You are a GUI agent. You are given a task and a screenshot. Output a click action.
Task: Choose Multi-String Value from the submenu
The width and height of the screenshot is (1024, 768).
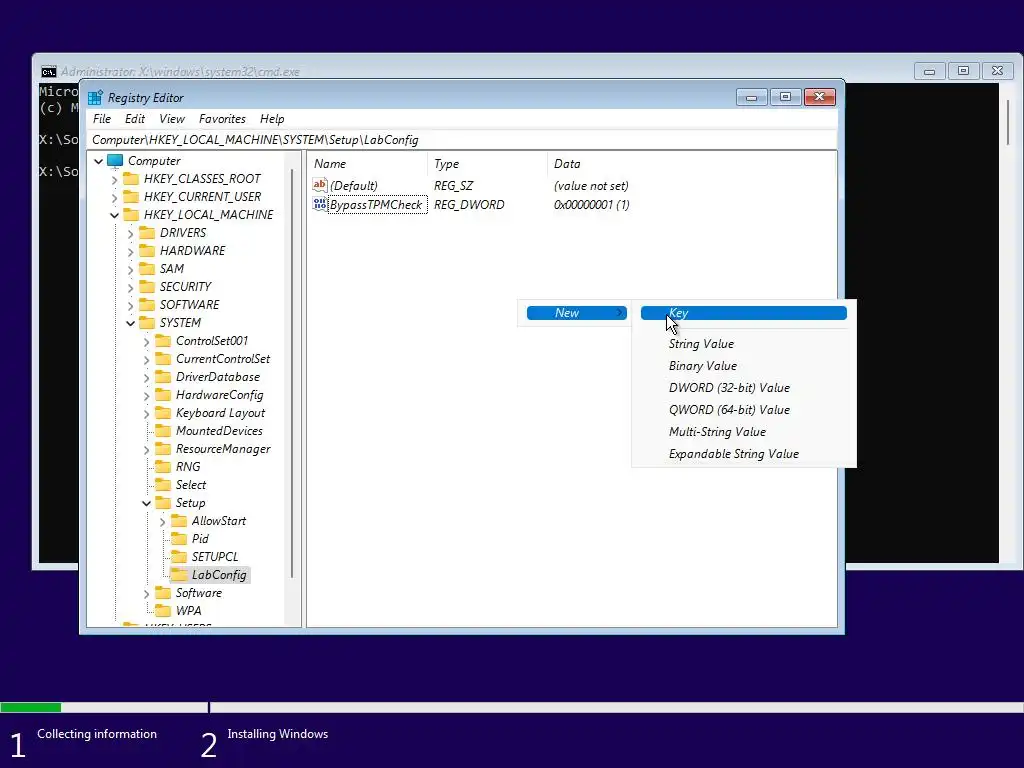[x=744, y=432]
